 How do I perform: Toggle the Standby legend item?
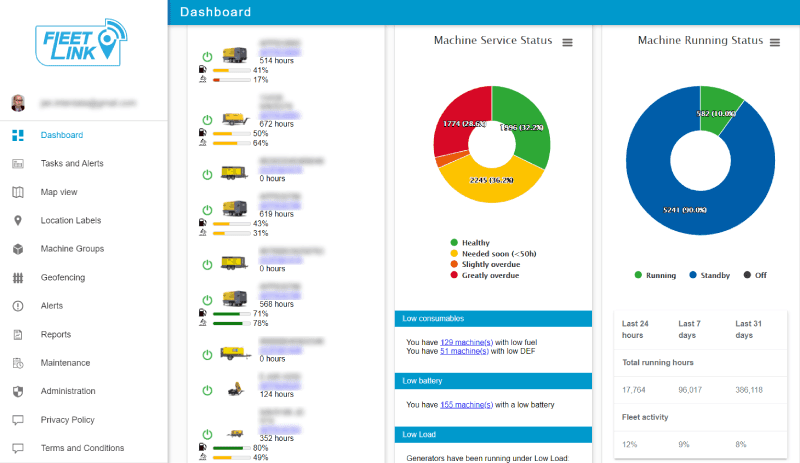tap(711, 275)
